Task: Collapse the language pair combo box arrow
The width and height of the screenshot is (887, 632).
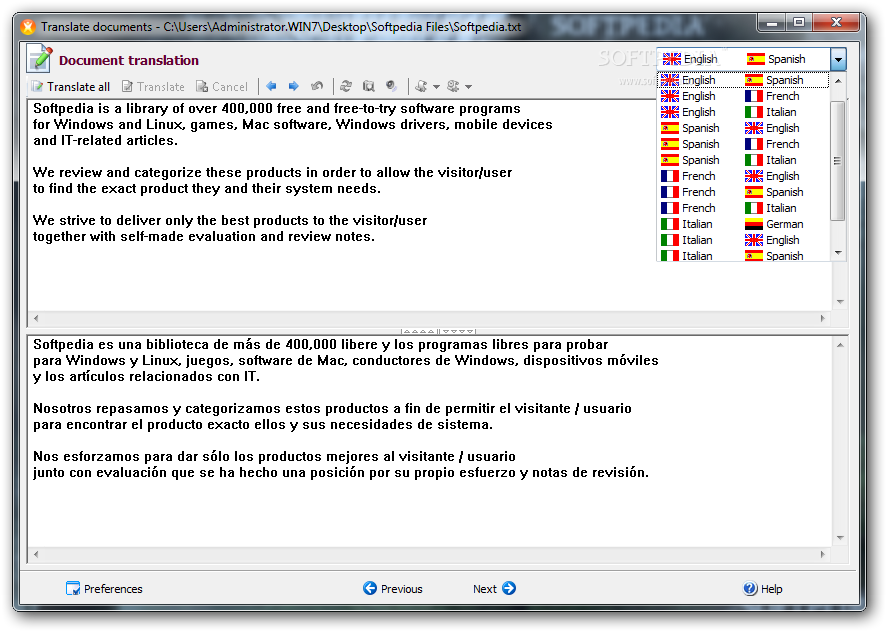Action: [x=838, y=59]
